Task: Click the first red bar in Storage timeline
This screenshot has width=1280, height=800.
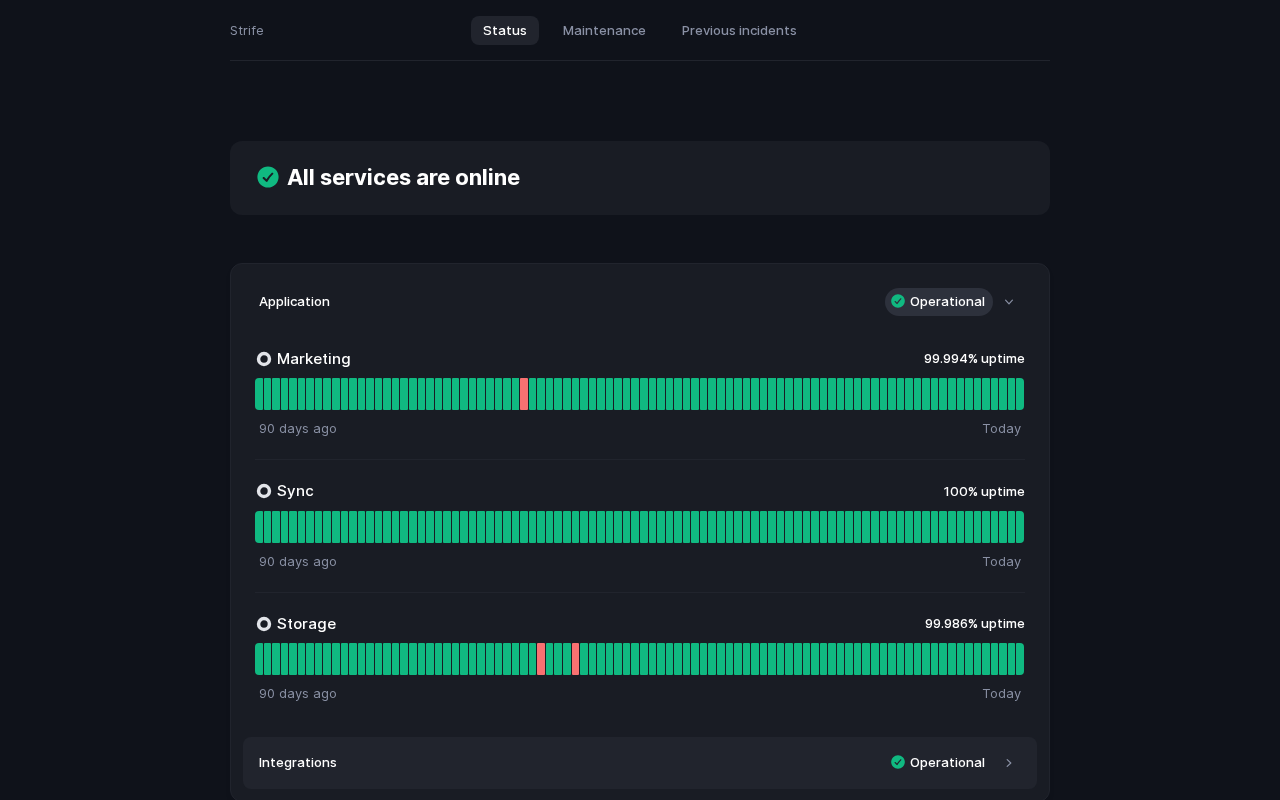Action: 541,659
